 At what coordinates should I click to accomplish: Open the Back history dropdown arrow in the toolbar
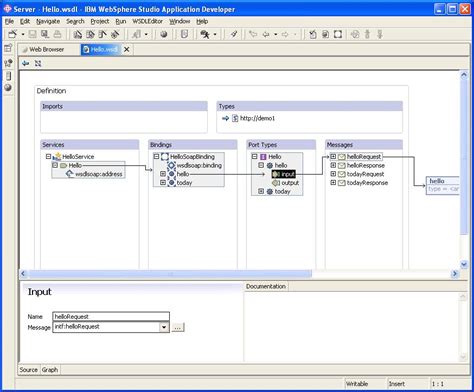[x=276, y=34]
